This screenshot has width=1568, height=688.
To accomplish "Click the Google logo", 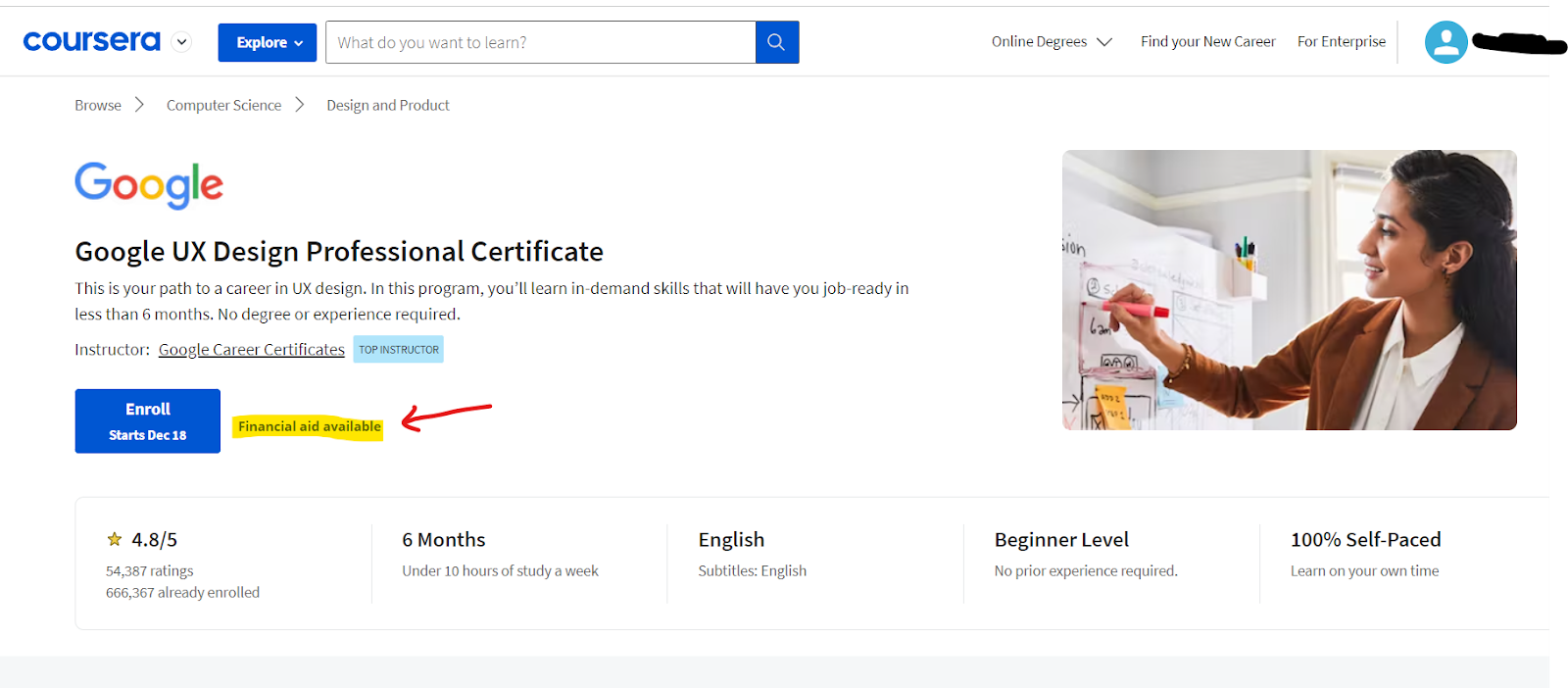I will (x=149, y=185).
